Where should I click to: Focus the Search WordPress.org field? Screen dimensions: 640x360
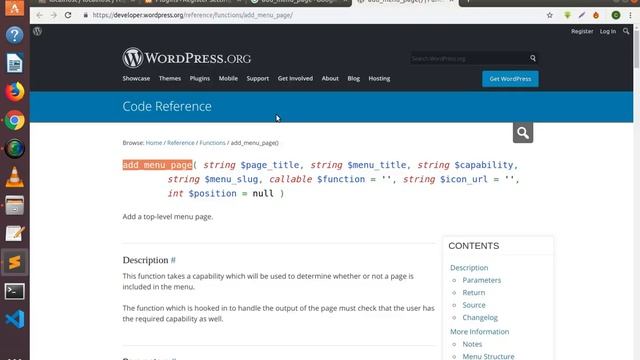click(x=469, y=58)
